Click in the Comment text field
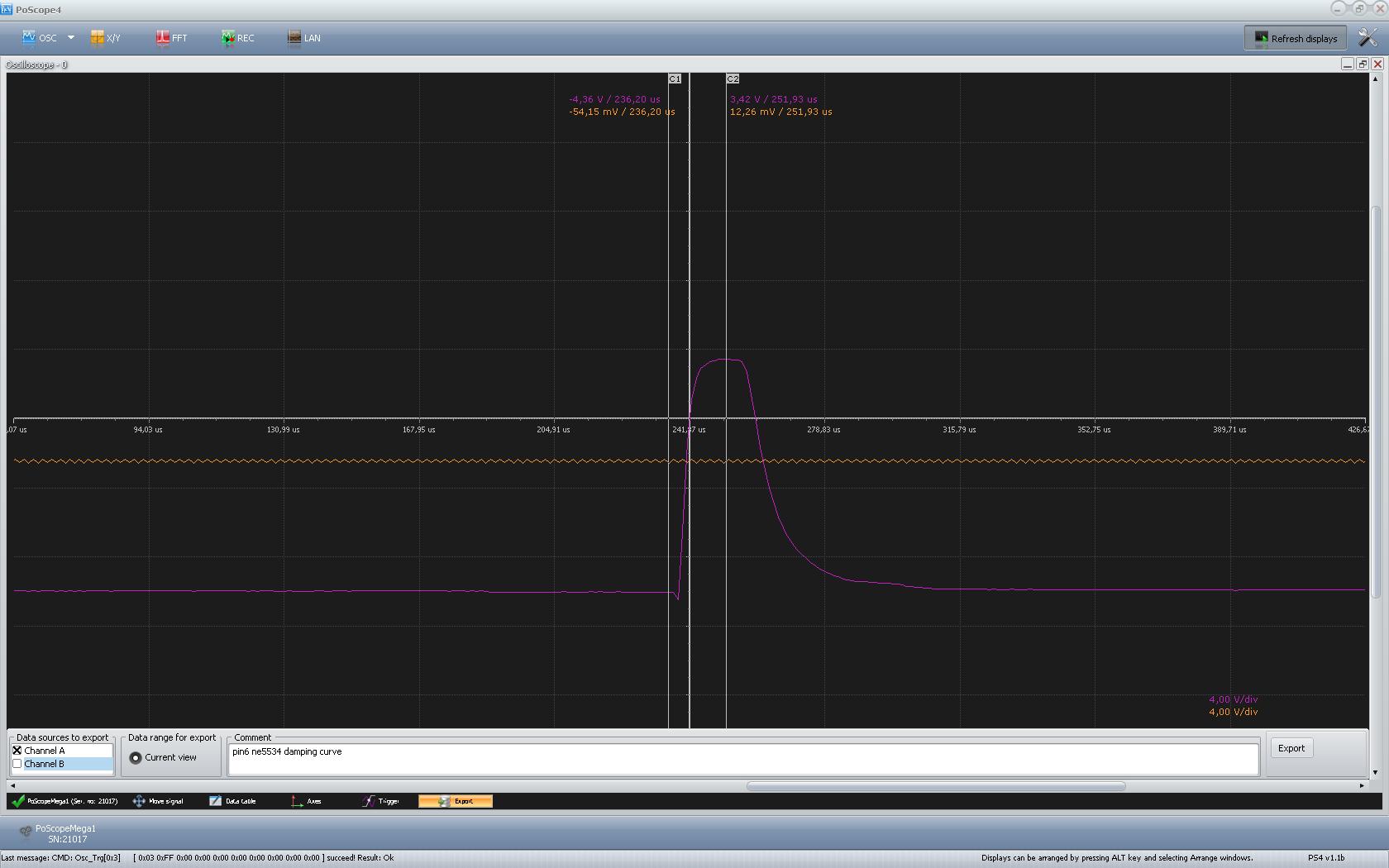Screen dimensions: 1389x868 point(742,759)
